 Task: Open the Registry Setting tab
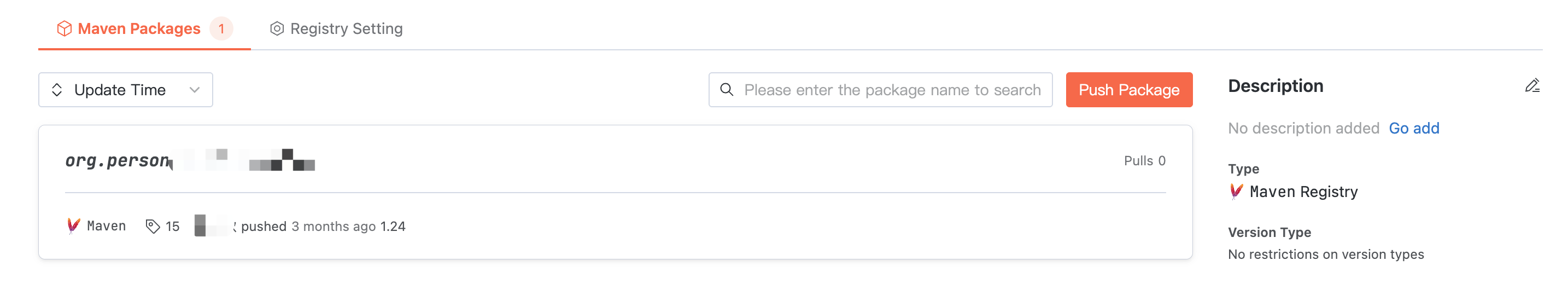click(x=346, y=28)
